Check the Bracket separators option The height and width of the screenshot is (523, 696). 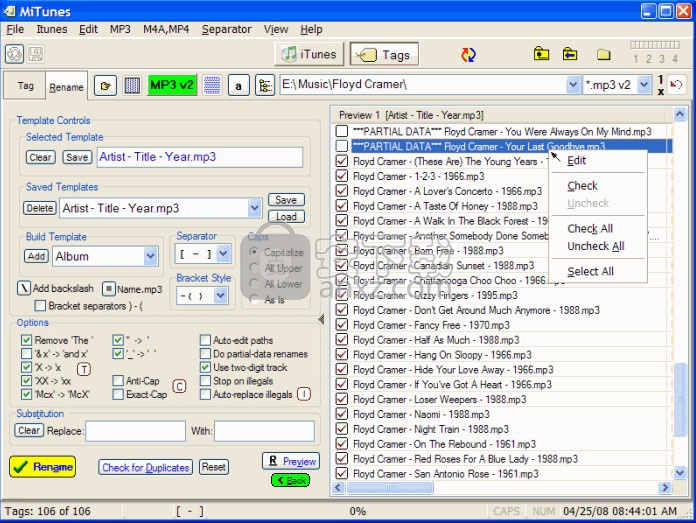[x=40, y=305]
